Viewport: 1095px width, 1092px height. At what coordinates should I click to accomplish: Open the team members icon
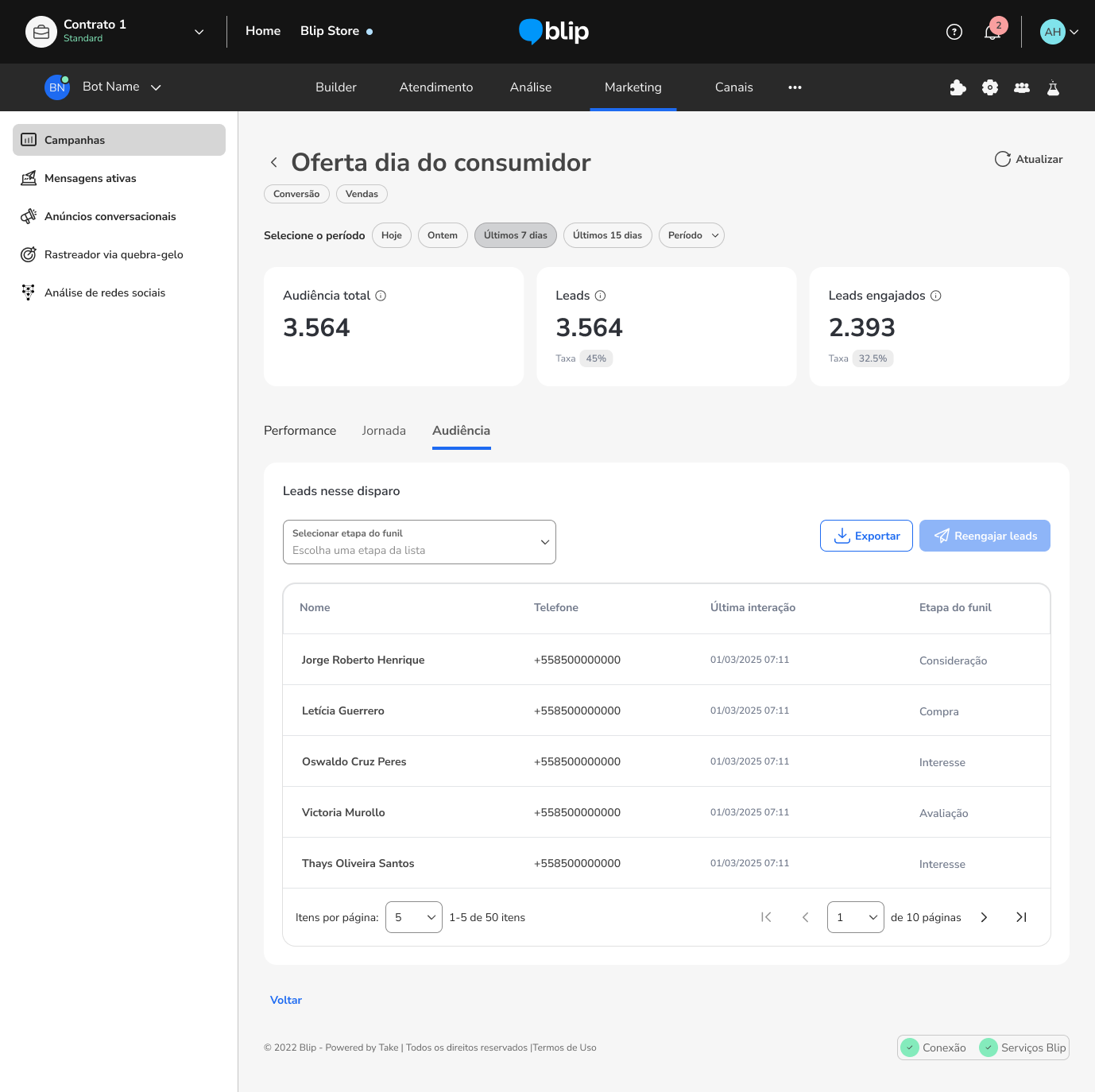point(1022,87)
